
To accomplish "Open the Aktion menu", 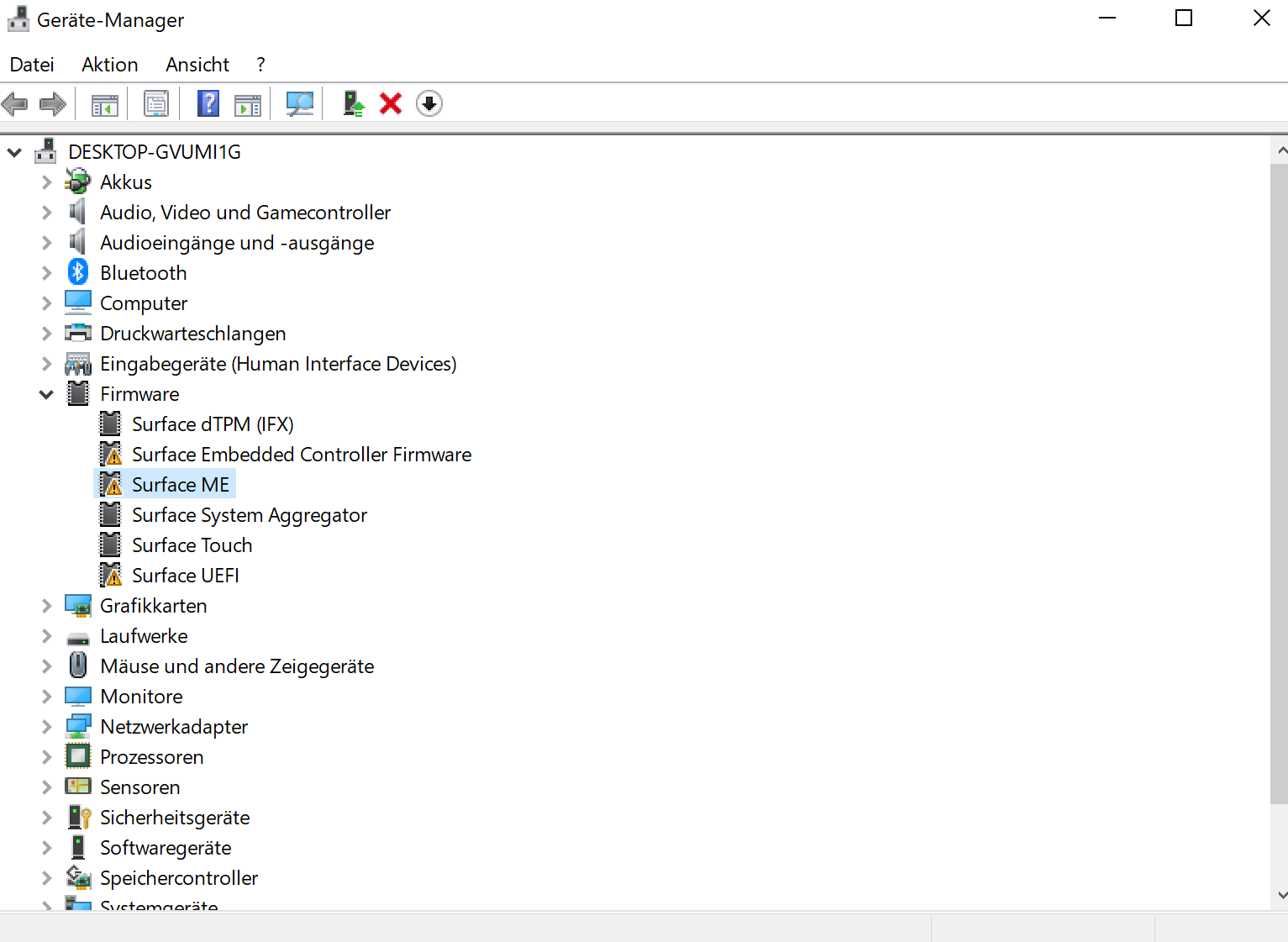I will pos(110,65).
